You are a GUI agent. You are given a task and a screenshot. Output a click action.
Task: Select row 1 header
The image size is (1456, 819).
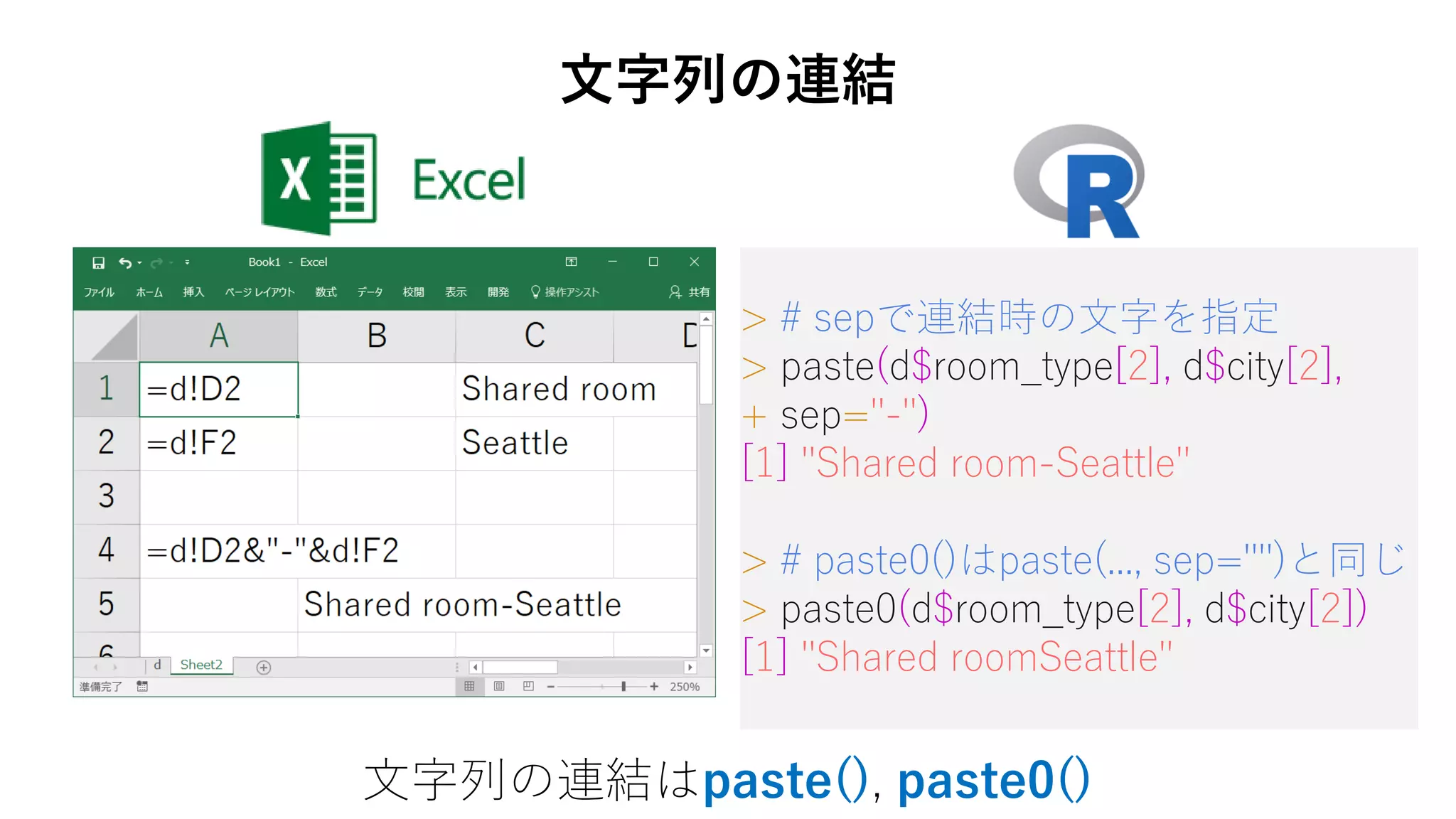[x=107, y=389]
